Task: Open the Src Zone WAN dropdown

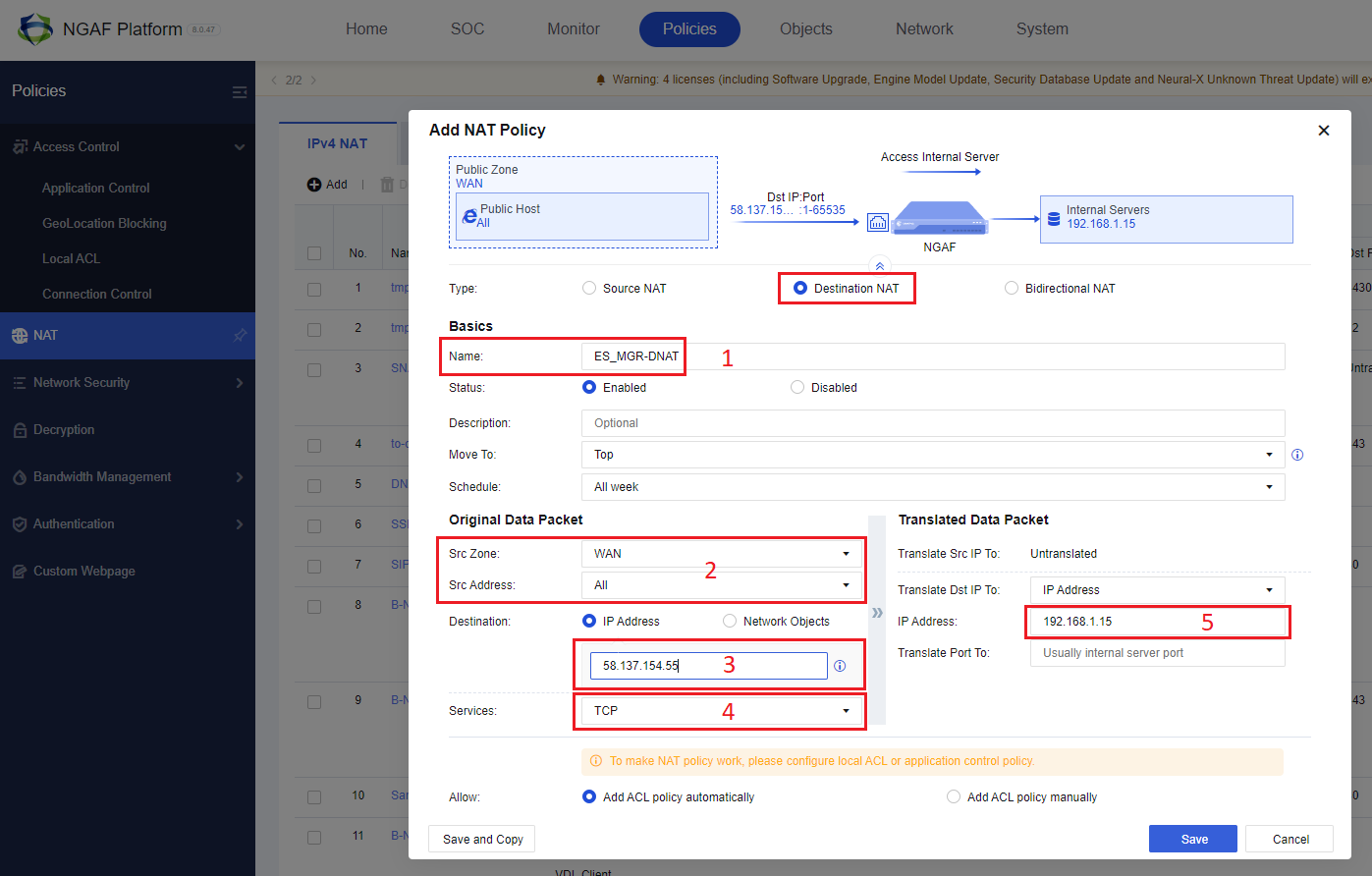Action: click(722, 554)
